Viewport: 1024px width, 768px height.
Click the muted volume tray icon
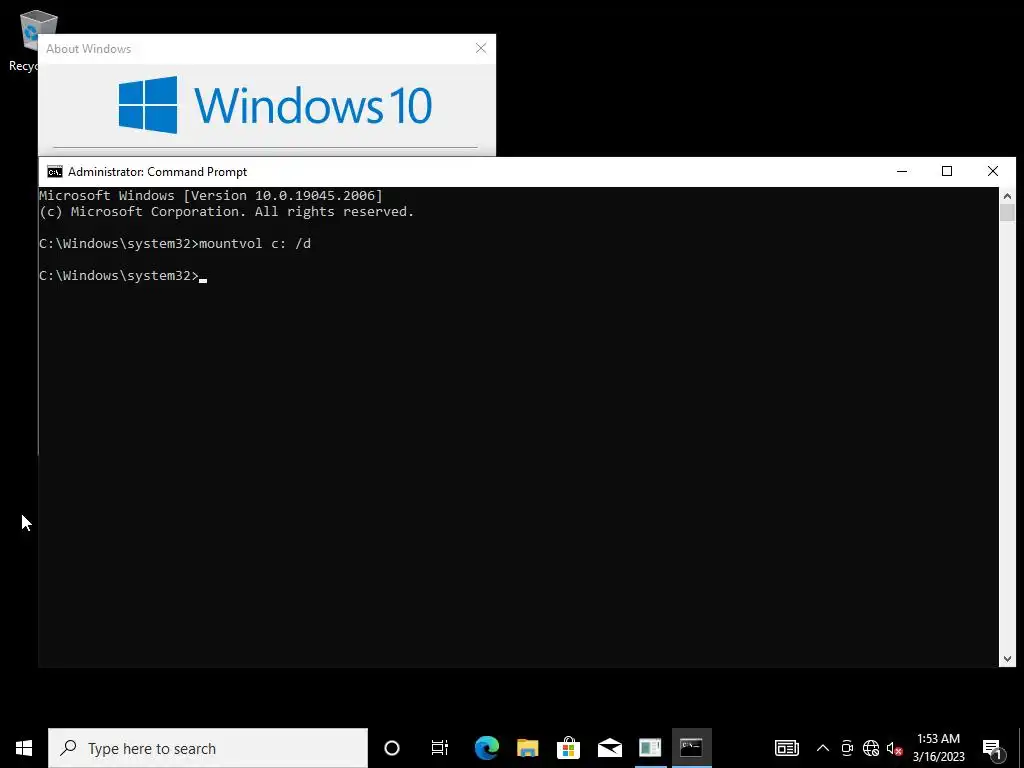pyautogui.click(x=894, y=748)
